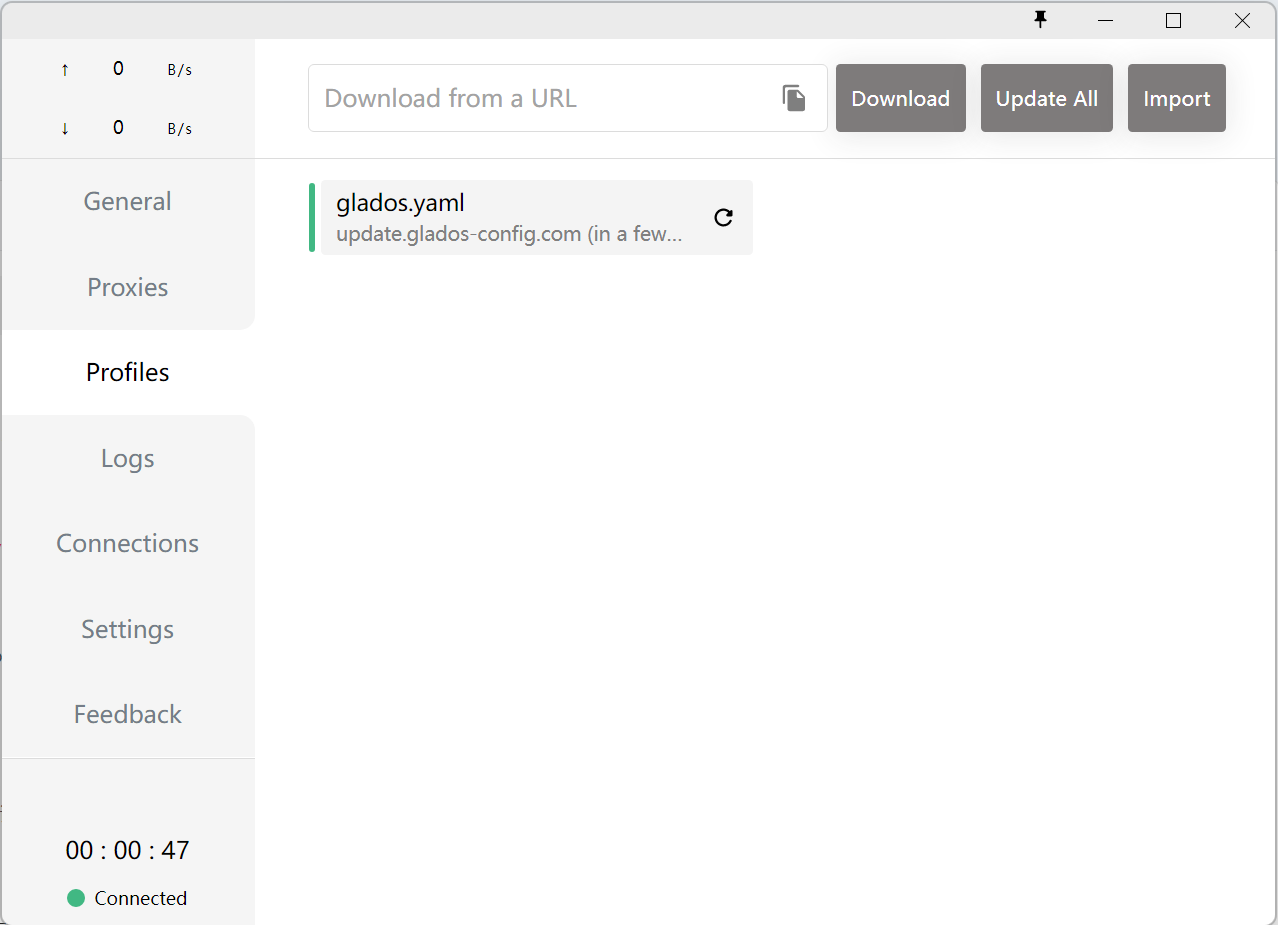This screenshot has width=1278, height=925.
Task: Maximize the application window
Action: pyautogui.click(x=1174, y=20)
